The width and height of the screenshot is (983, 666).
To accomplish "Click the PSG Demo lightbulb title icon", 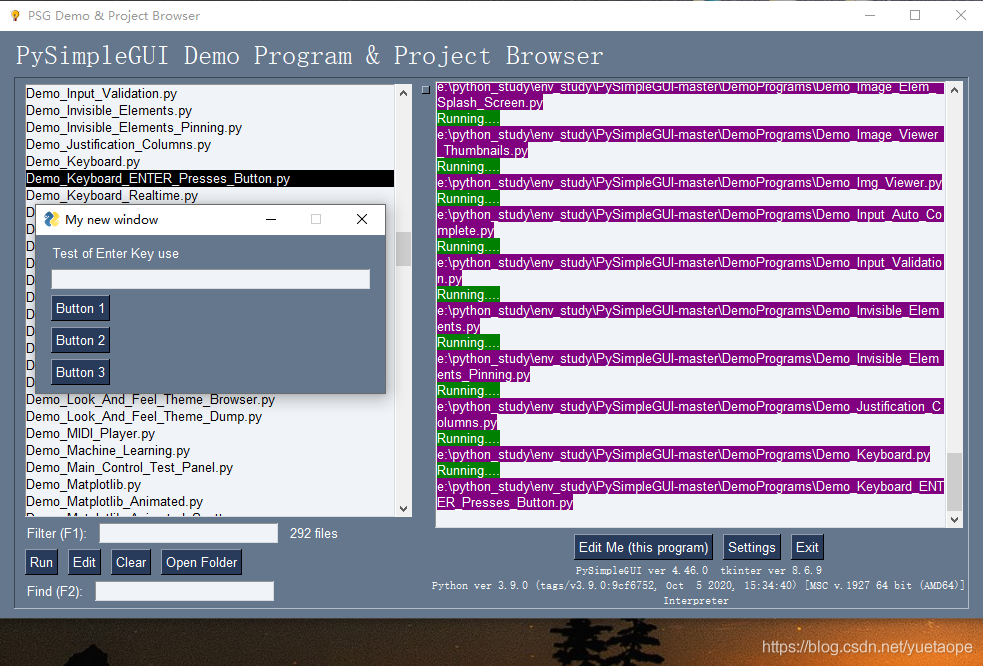I will [15, 16].
